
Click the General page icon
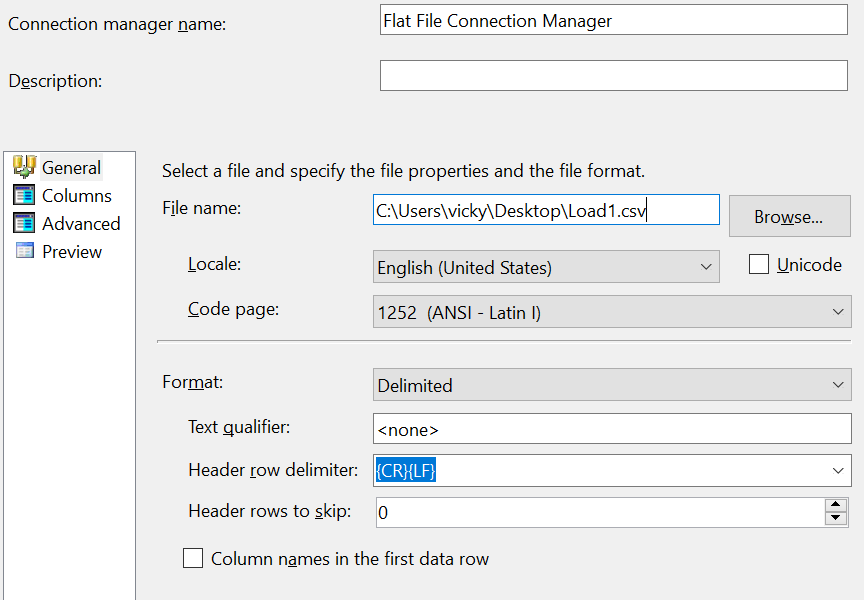coord(24,167)
